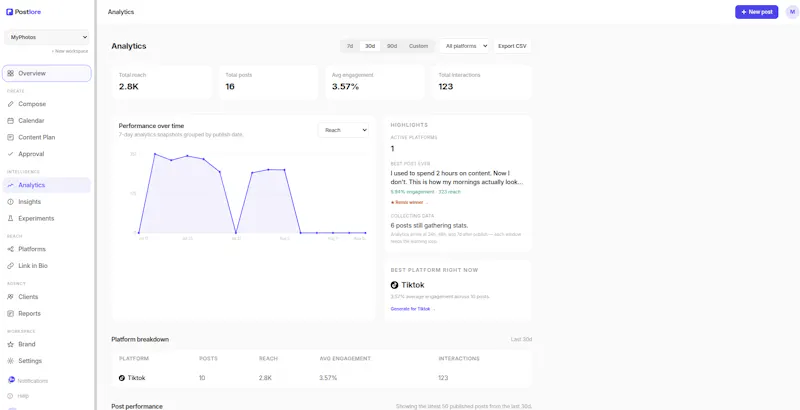Click the Last 30d label
Viewport: 800px width, 410px height.
pos(521,339)
